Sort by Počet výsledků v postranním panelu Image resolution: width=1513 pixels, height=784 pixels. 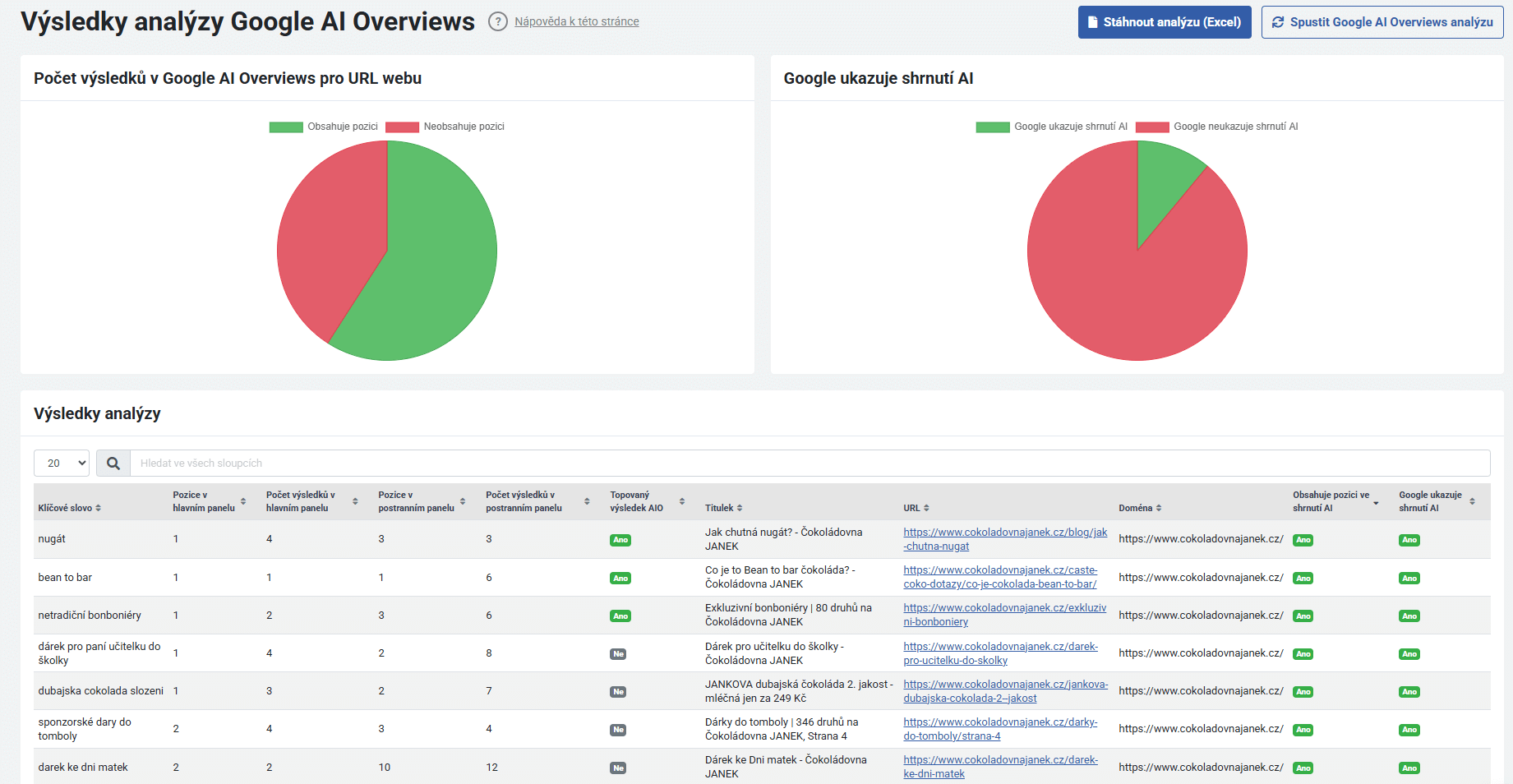(x=587, y=501)
